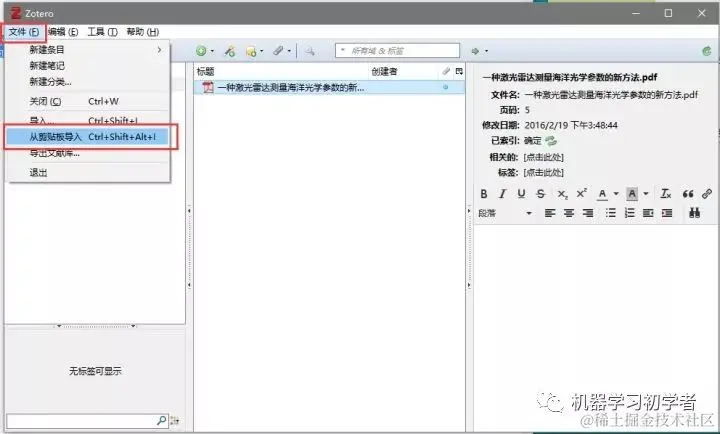Open Advanced Search with the magnifier toolbar icon
This screenshot has width=720, height=434.
pyautogui.click(x=310, y=51)
